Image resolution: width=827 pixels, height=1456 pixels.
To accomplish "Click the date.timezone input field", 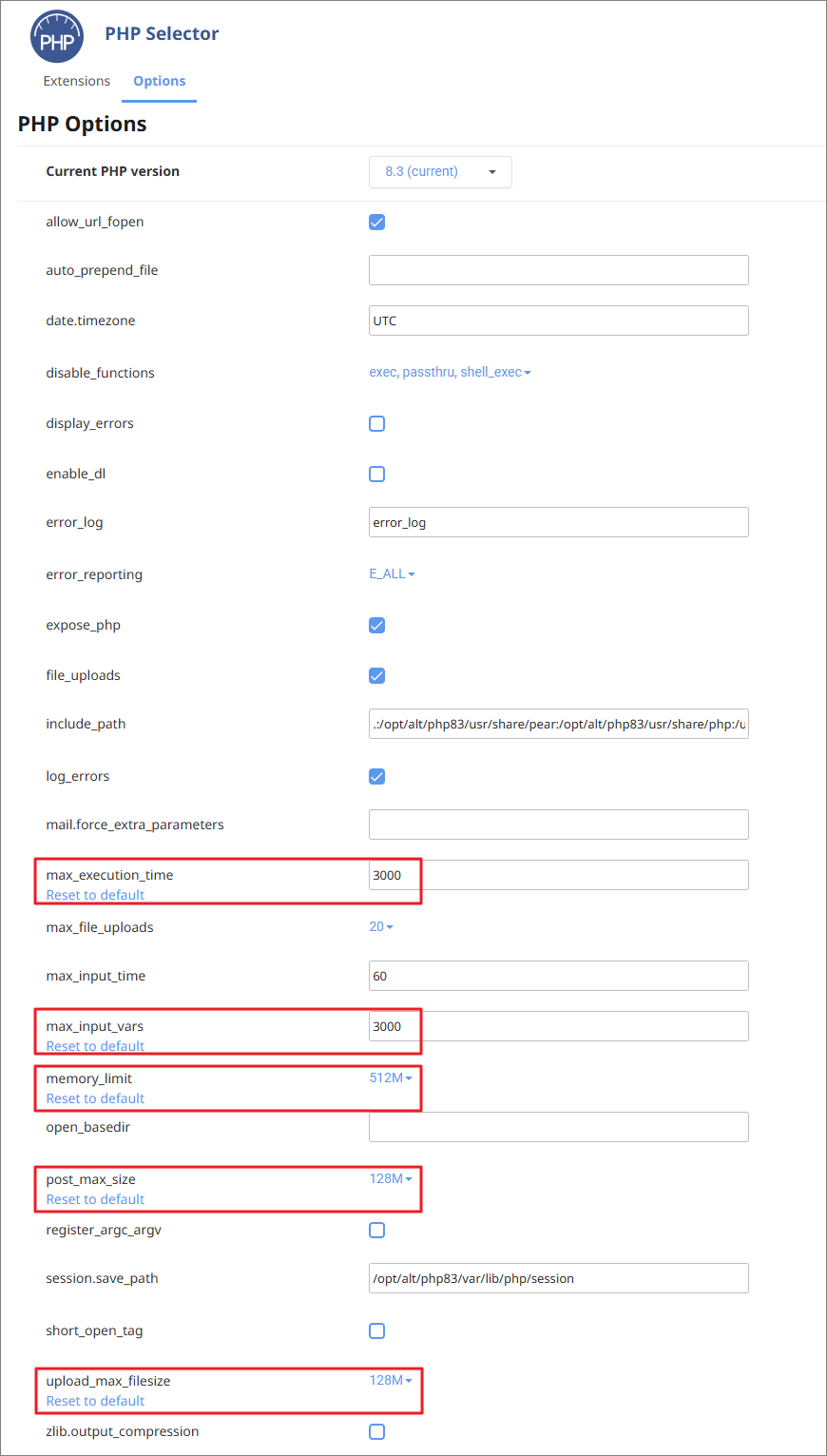I will (x=558, y=321).
